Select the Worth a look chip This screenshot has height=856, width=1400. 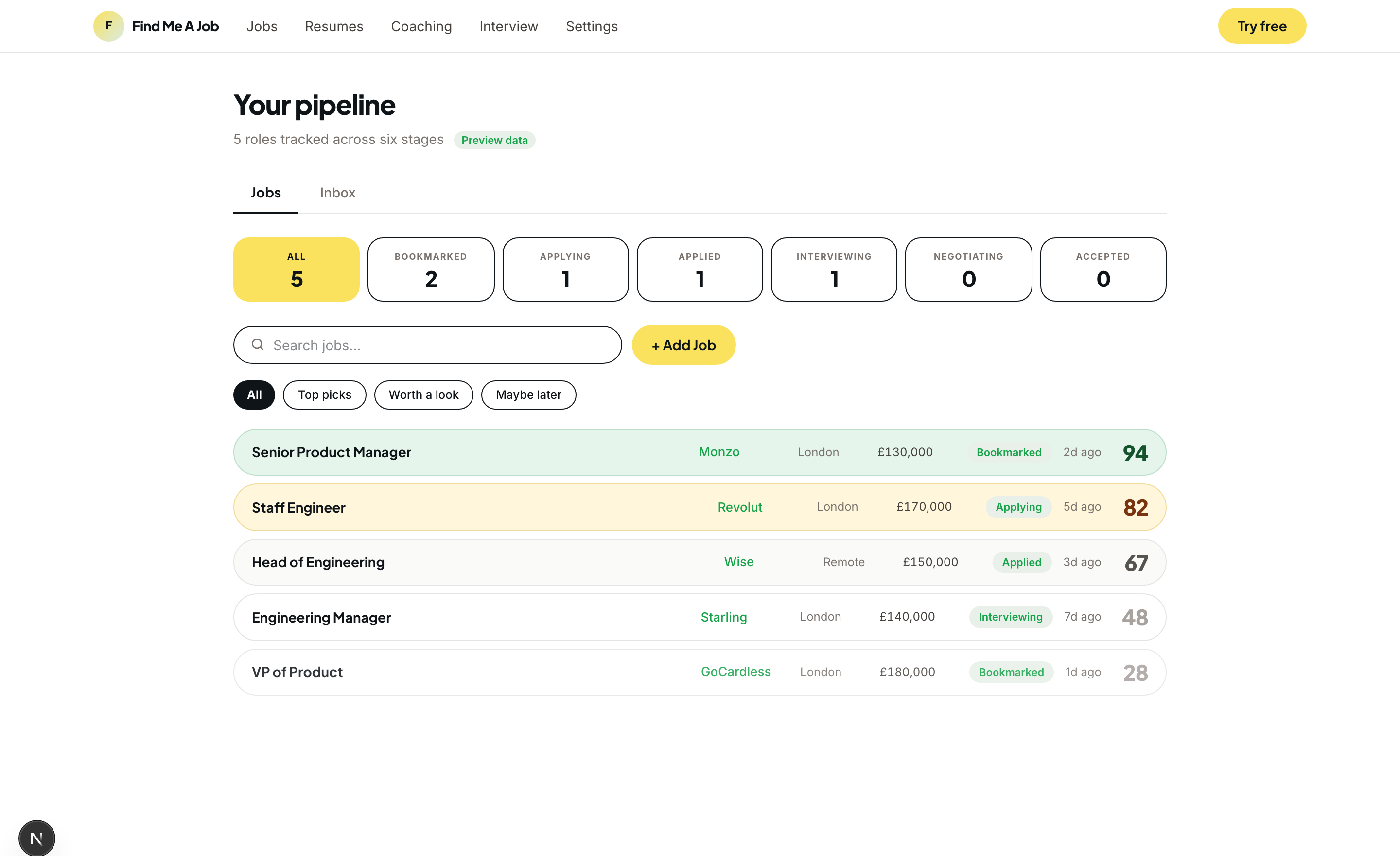(423, 395)
